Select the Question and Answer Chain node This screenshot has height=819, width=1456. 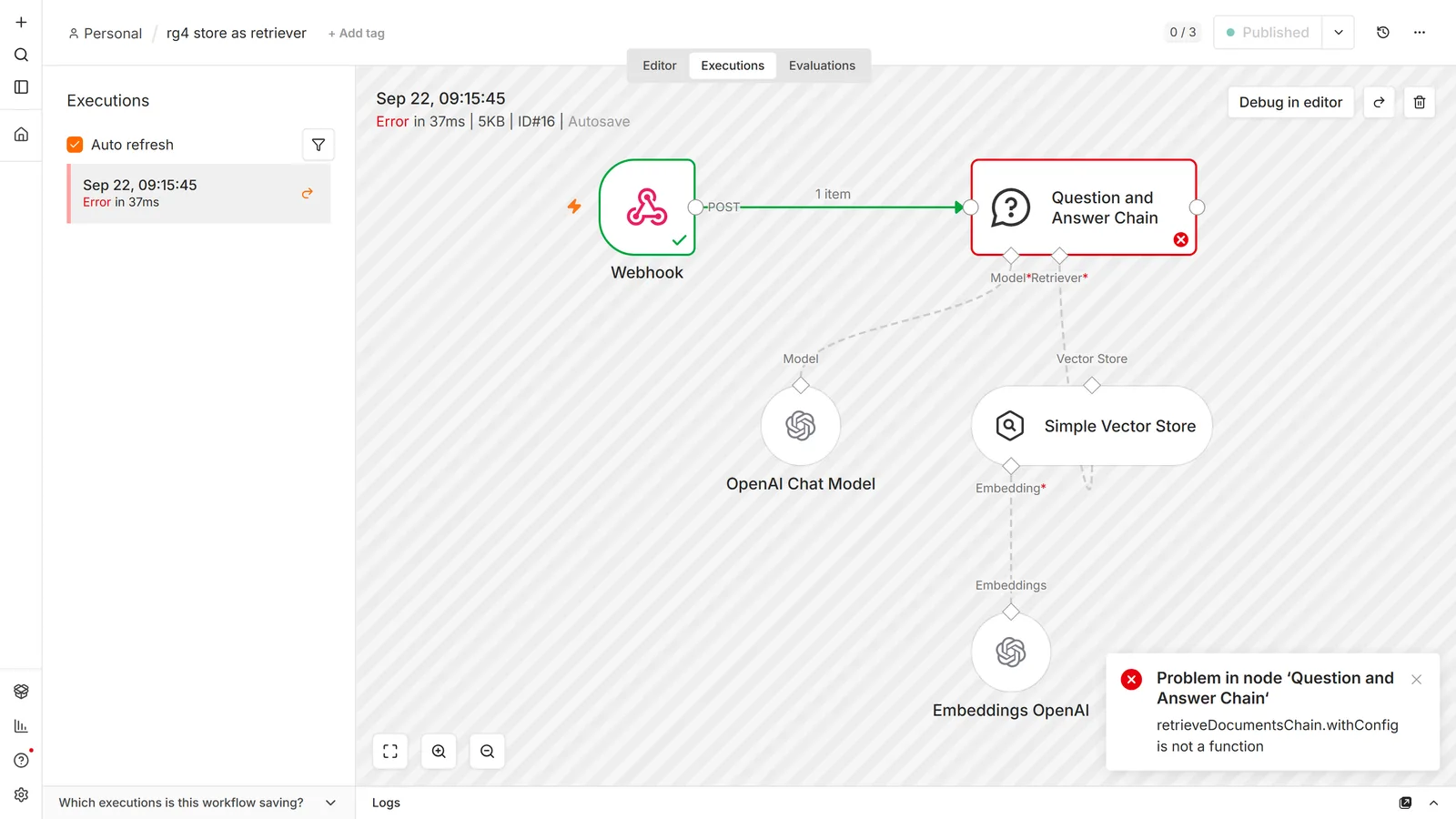(x=1084, y=207)
